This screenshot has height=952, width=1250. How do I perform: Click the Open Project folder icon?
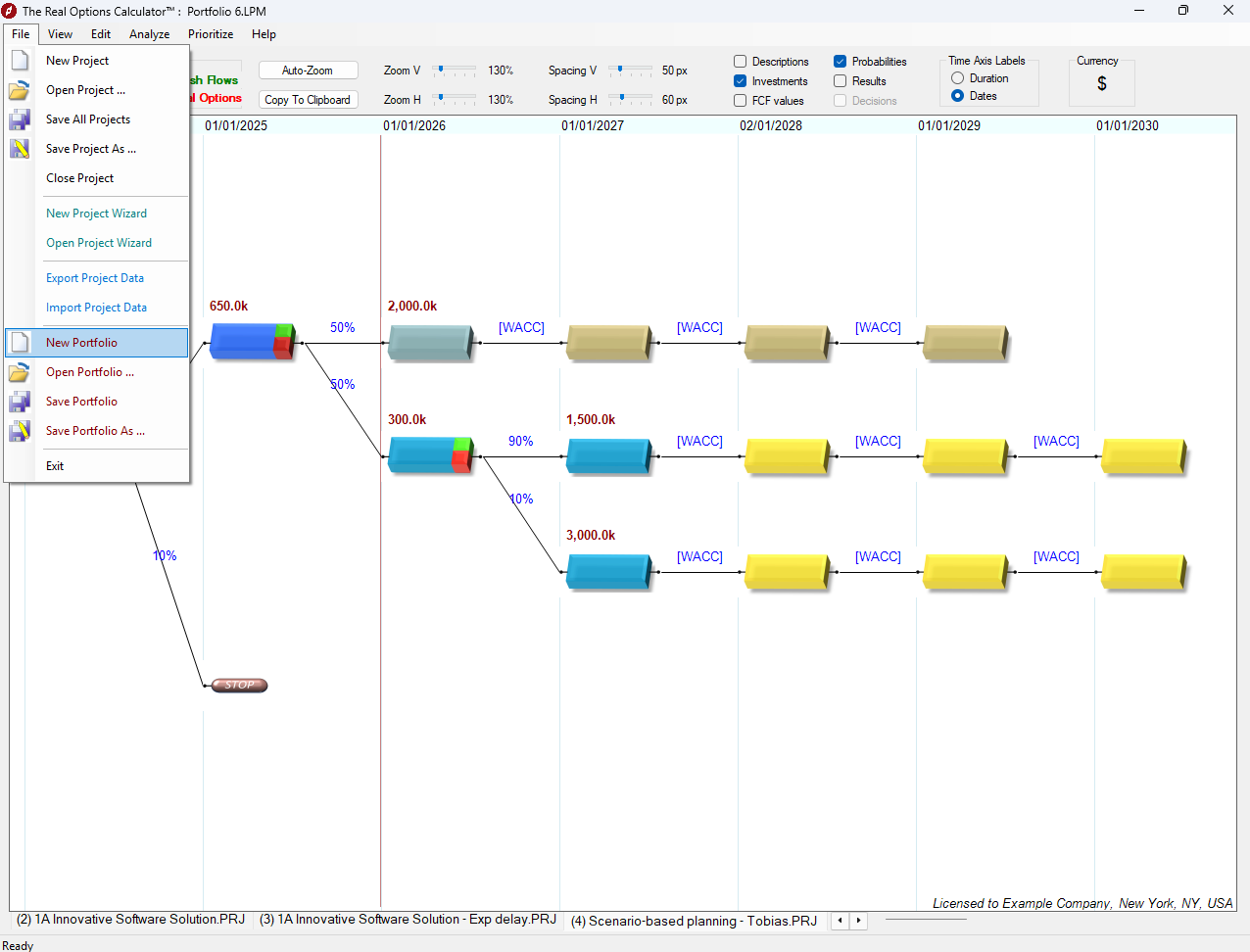pyautogui.click(x=20, y=89)
